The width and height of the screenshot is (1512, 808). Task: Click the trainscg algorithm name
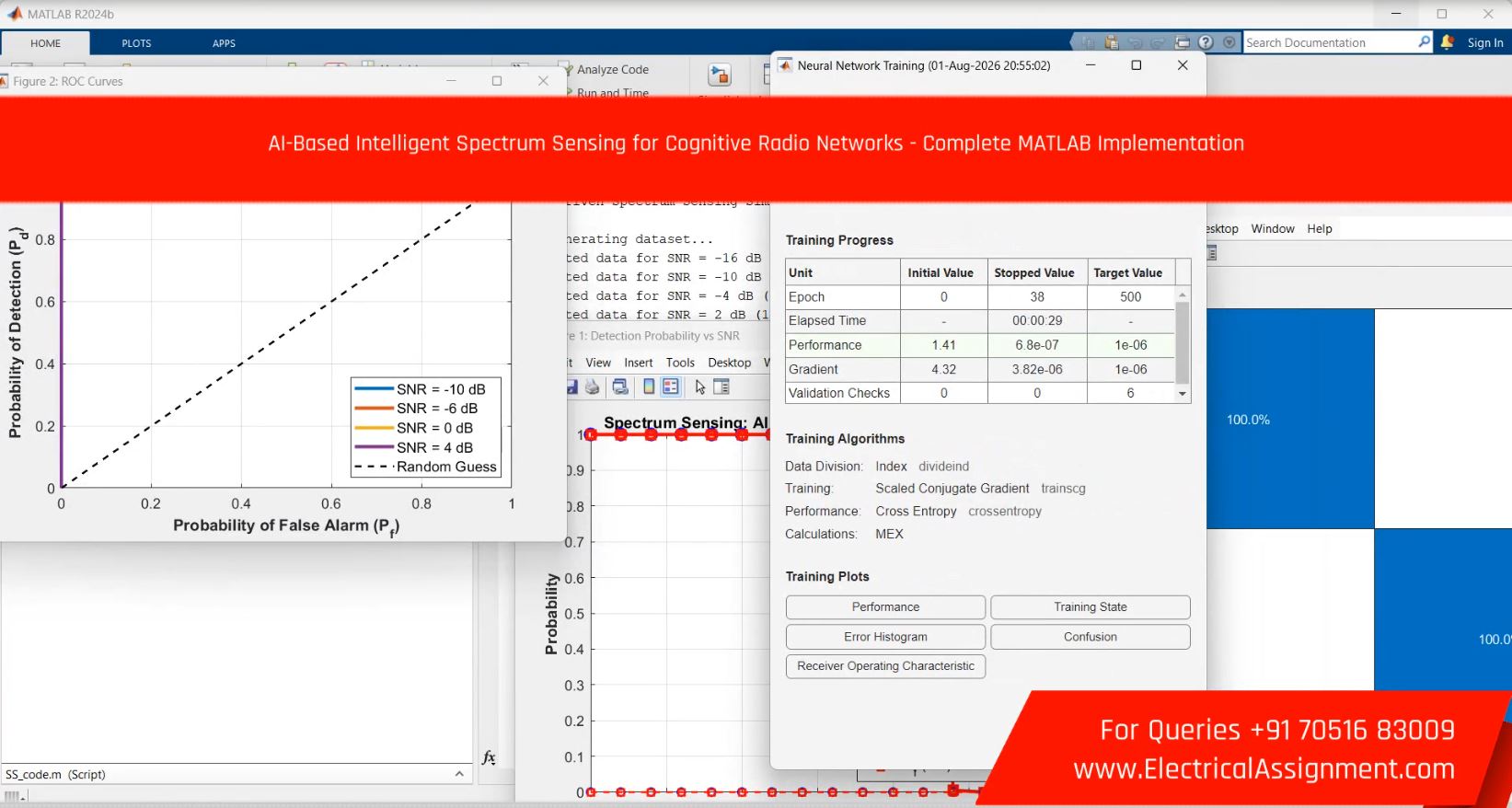point(1064,489)
